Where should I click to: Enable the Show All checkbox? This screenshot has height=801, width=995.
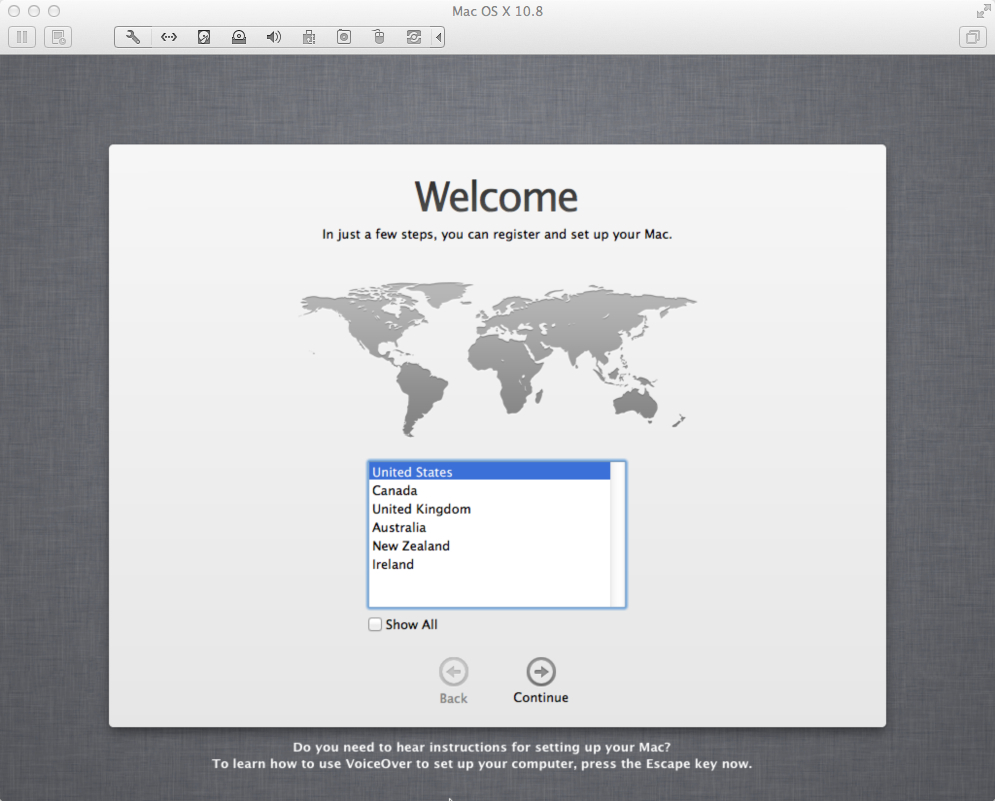pyautogui.click(x=375, y=624)
